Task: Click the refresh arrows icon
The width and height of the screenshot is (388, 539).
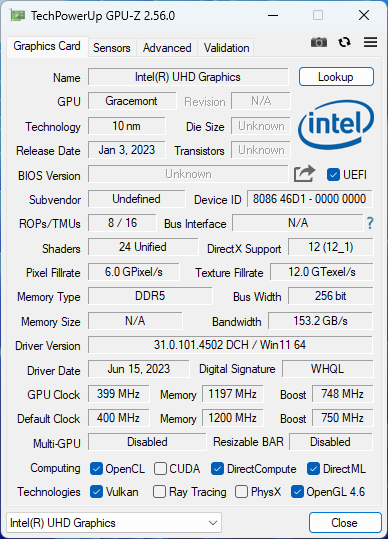Action: point(344,42)
